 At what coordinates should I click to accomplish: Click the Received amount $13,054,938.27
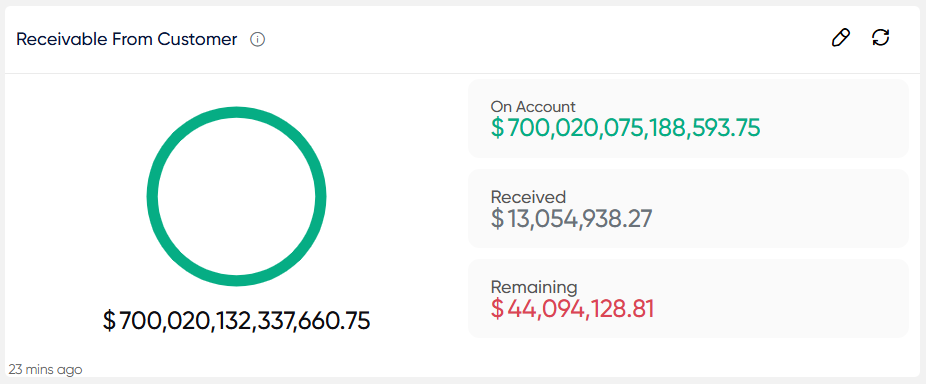point(572,219)
